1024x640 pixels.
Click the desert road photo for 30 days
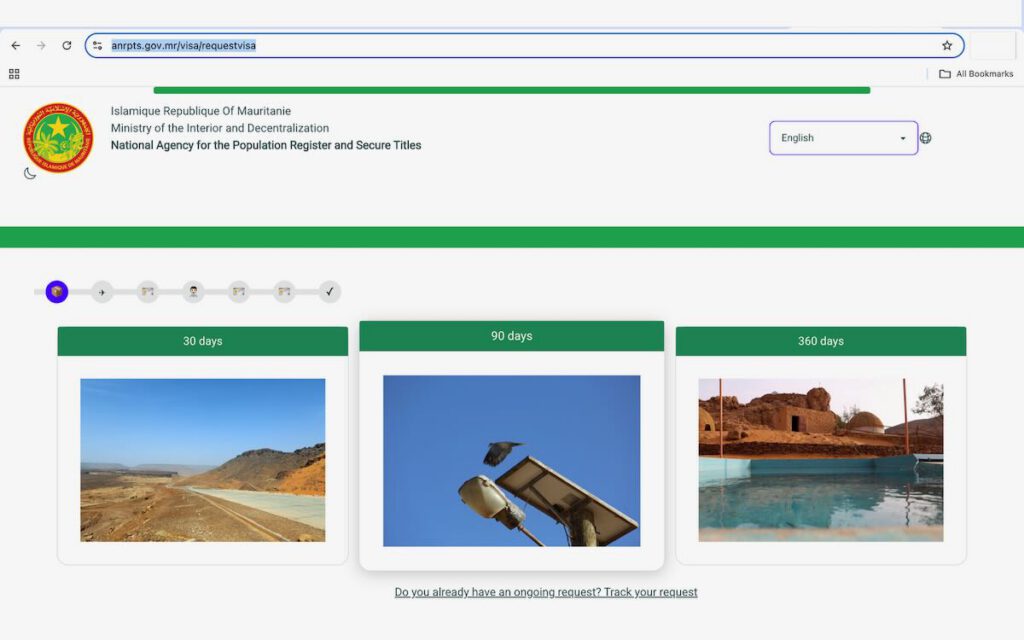(202, 460)
